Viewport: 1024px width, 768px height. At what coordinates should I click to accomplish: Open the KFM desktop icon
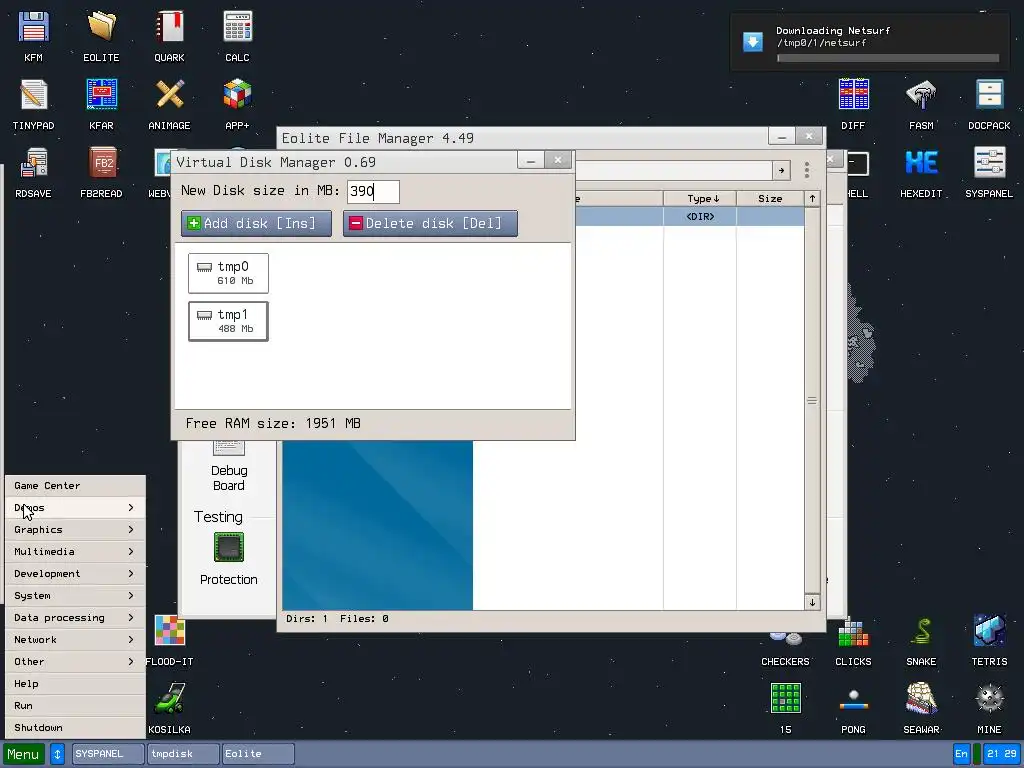(x=33, y=28)
